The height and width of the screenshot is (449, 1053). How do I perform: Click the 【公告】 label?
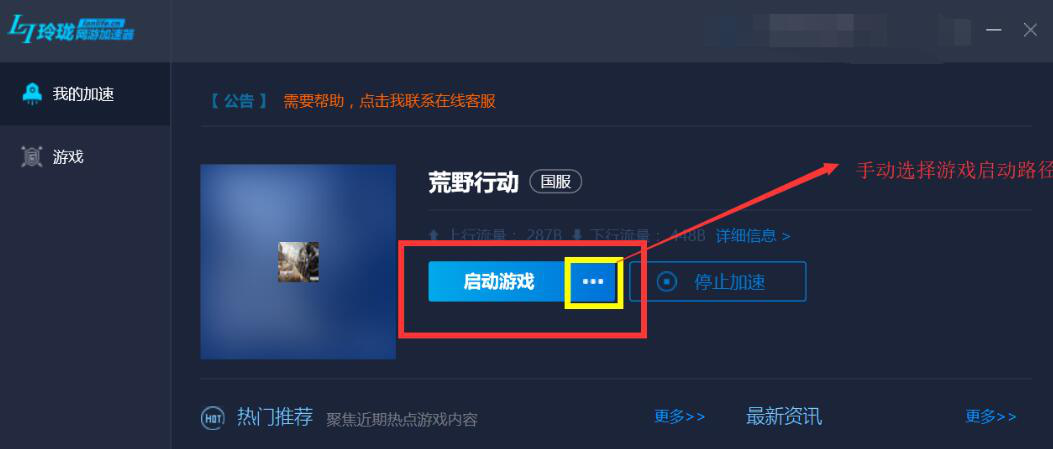[238, 101]
